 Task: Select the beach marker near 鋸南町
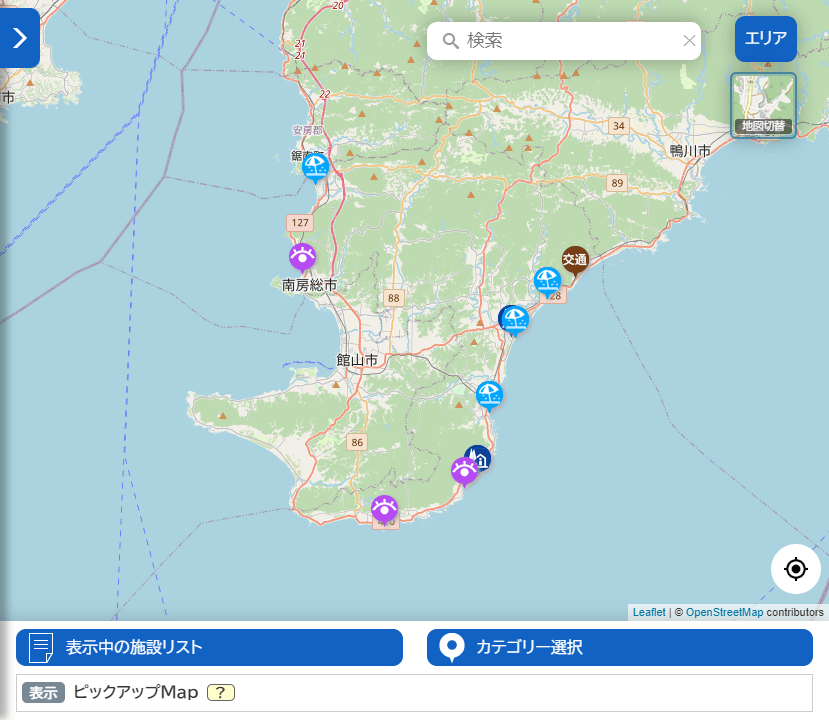tap(315, 167)
